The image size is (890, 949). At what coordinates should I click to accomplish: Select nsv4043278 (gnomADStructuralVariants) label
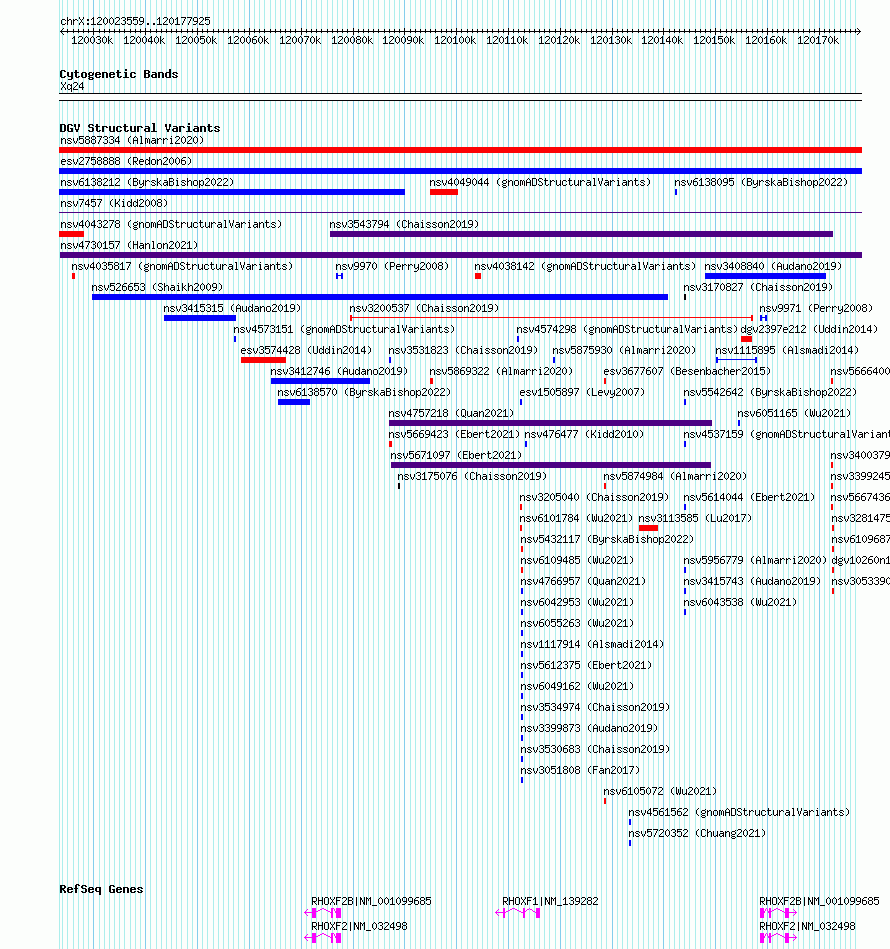(171, 225)
